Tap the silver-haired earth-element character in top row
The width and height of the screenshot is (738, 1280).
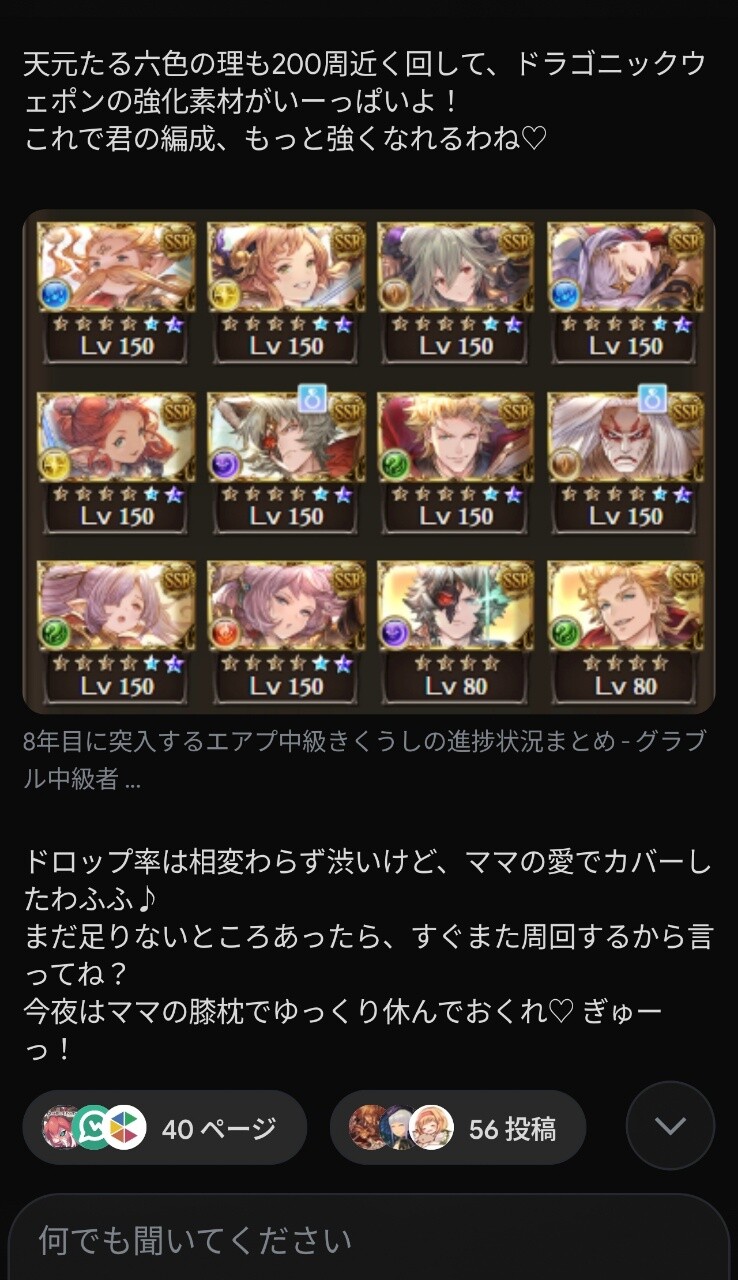click(456, 265)
